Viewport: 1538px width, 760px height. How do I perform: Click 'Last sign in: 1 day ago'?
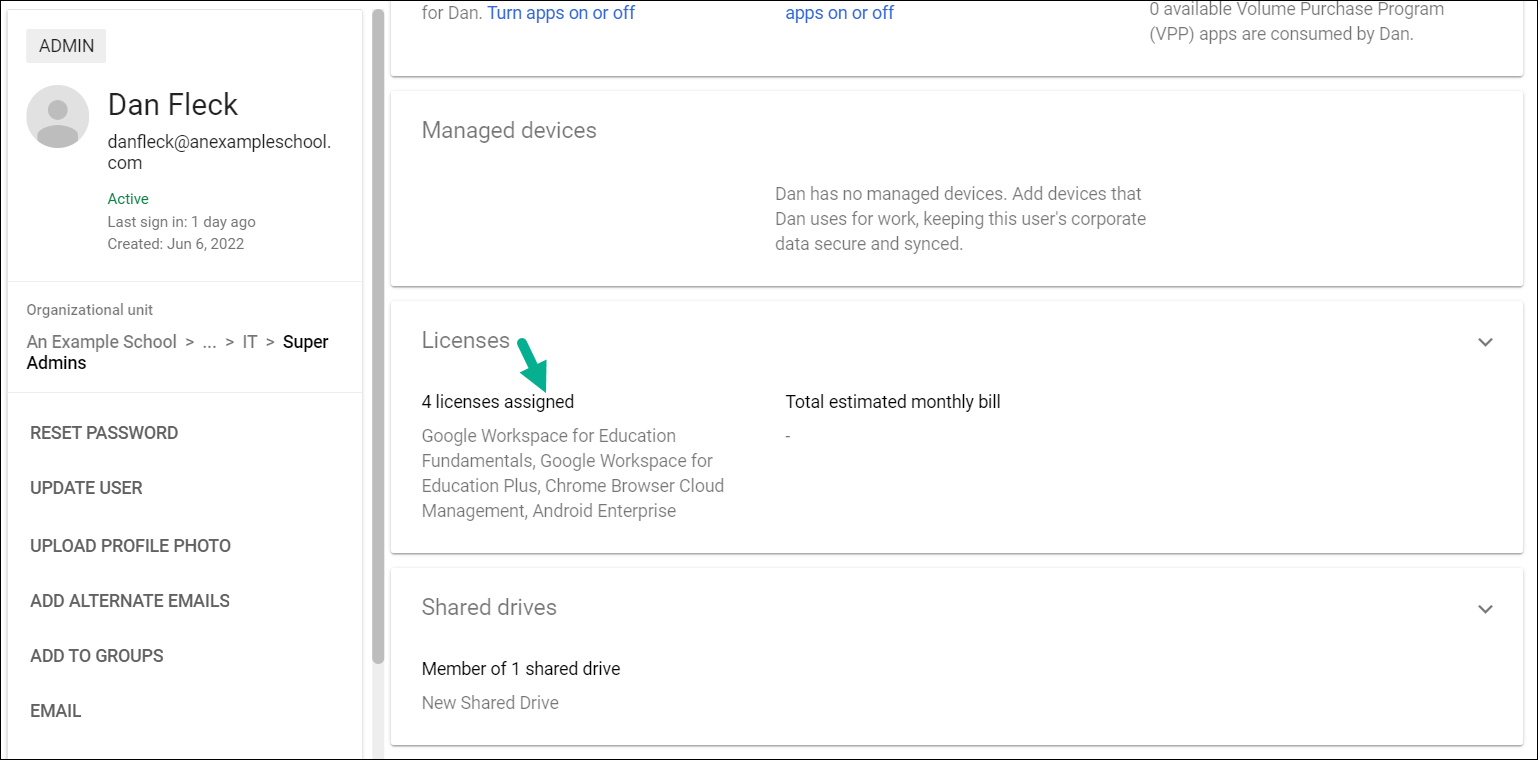(182, 222)
